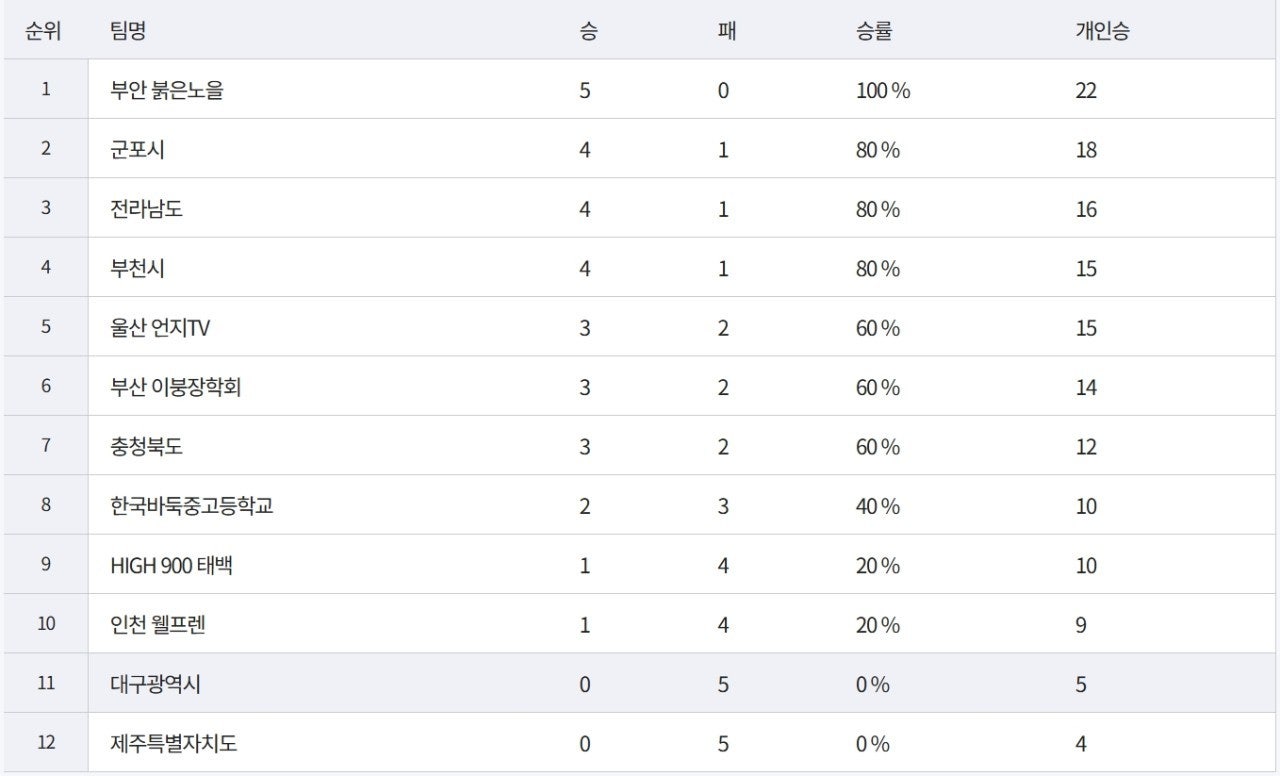Click the 패 column header

point(726,31)
